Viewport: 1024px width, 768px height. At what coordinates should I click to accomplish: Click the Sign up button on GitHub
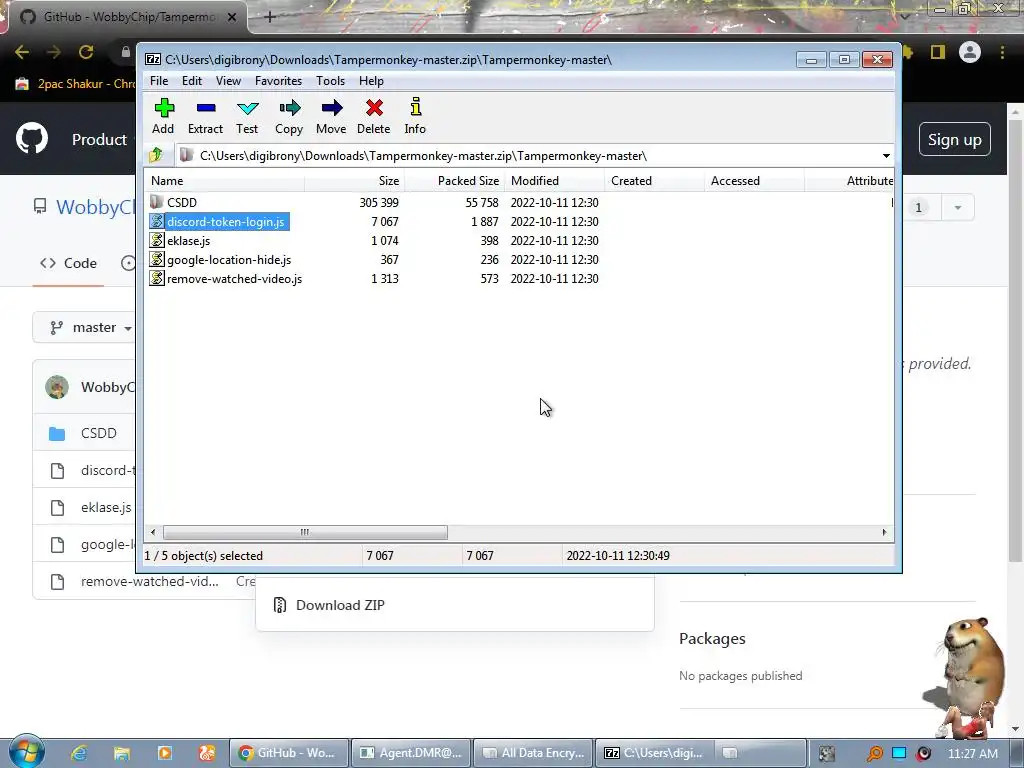(955, 140)
